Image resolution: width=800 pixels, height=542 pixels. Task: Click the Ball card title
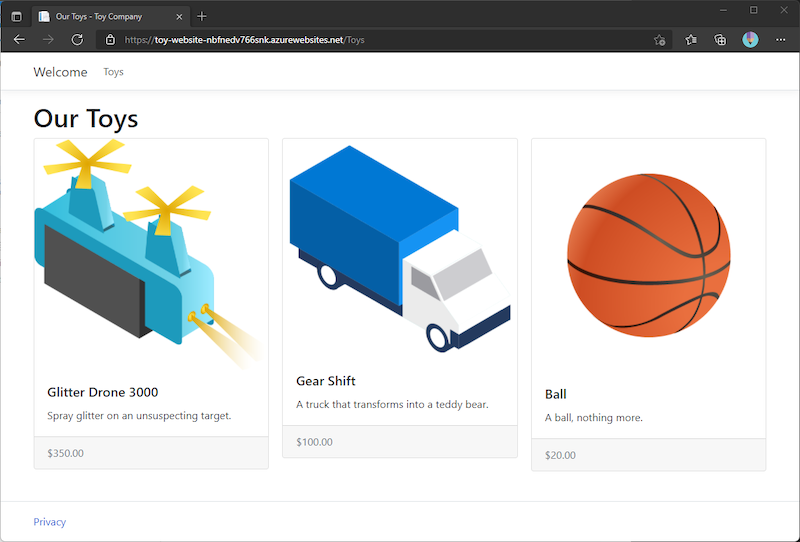point(556,394)
